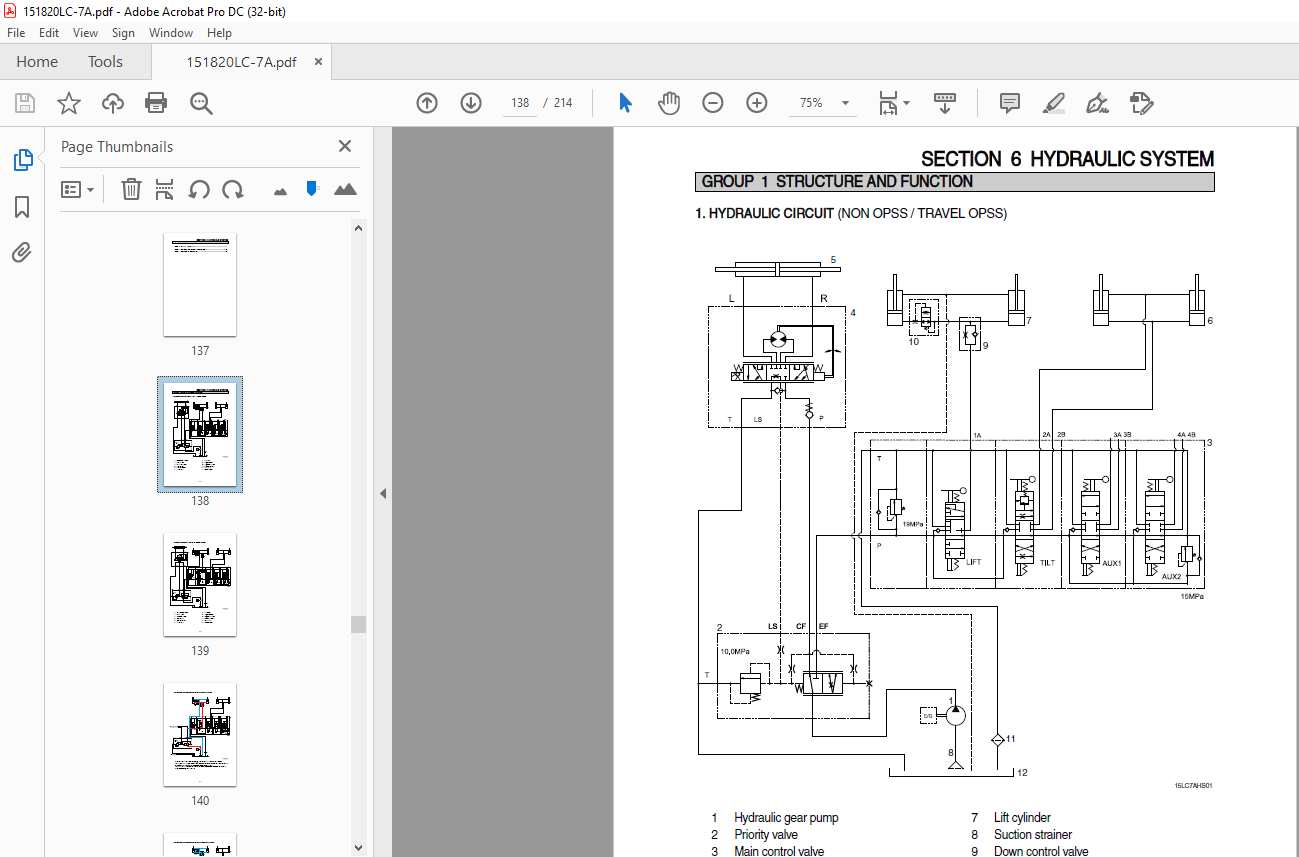Select the 151820LC-7A.pdf document tab
1299x857 pixels.
241,62
